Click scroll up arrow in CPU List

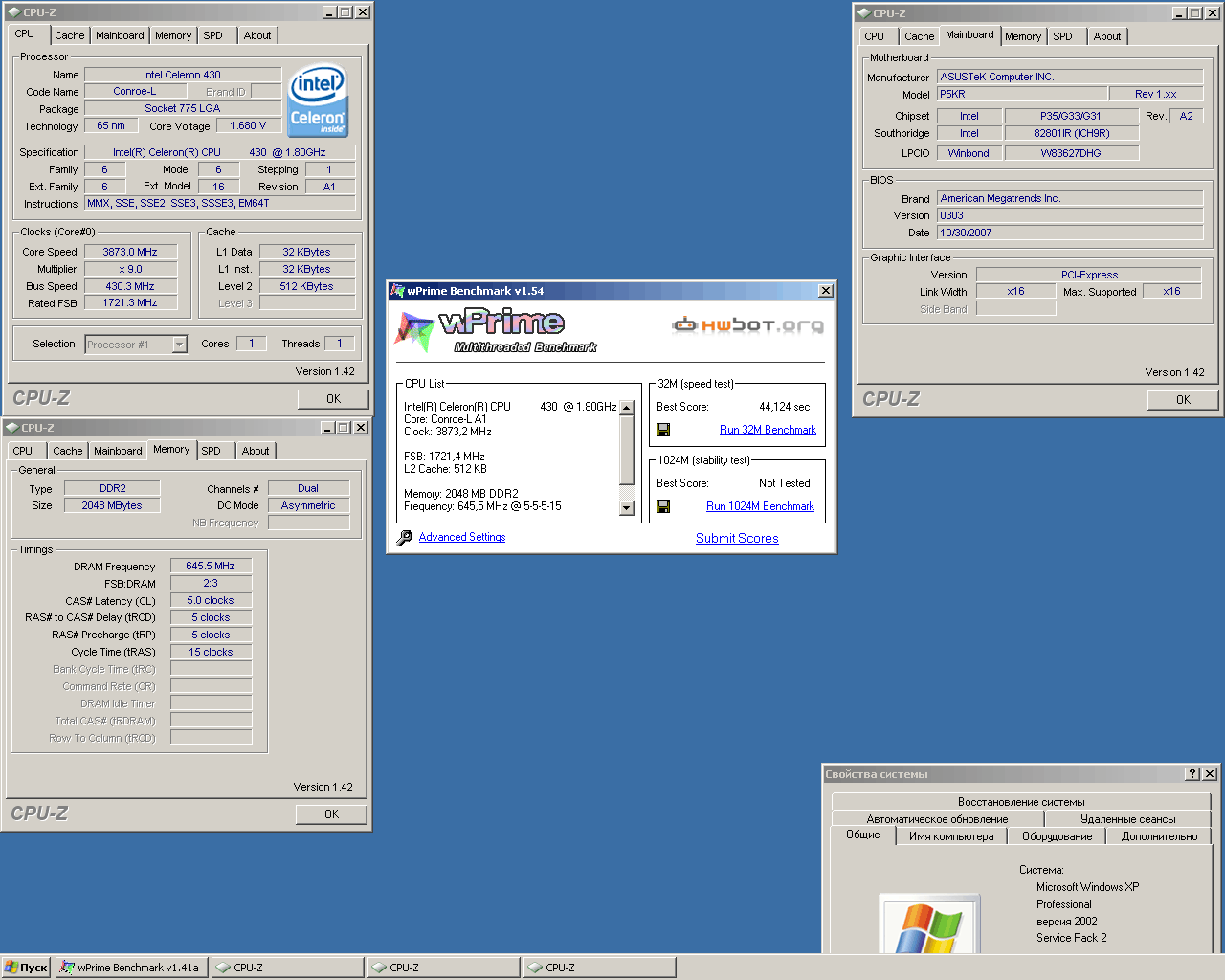click(627, 408)
